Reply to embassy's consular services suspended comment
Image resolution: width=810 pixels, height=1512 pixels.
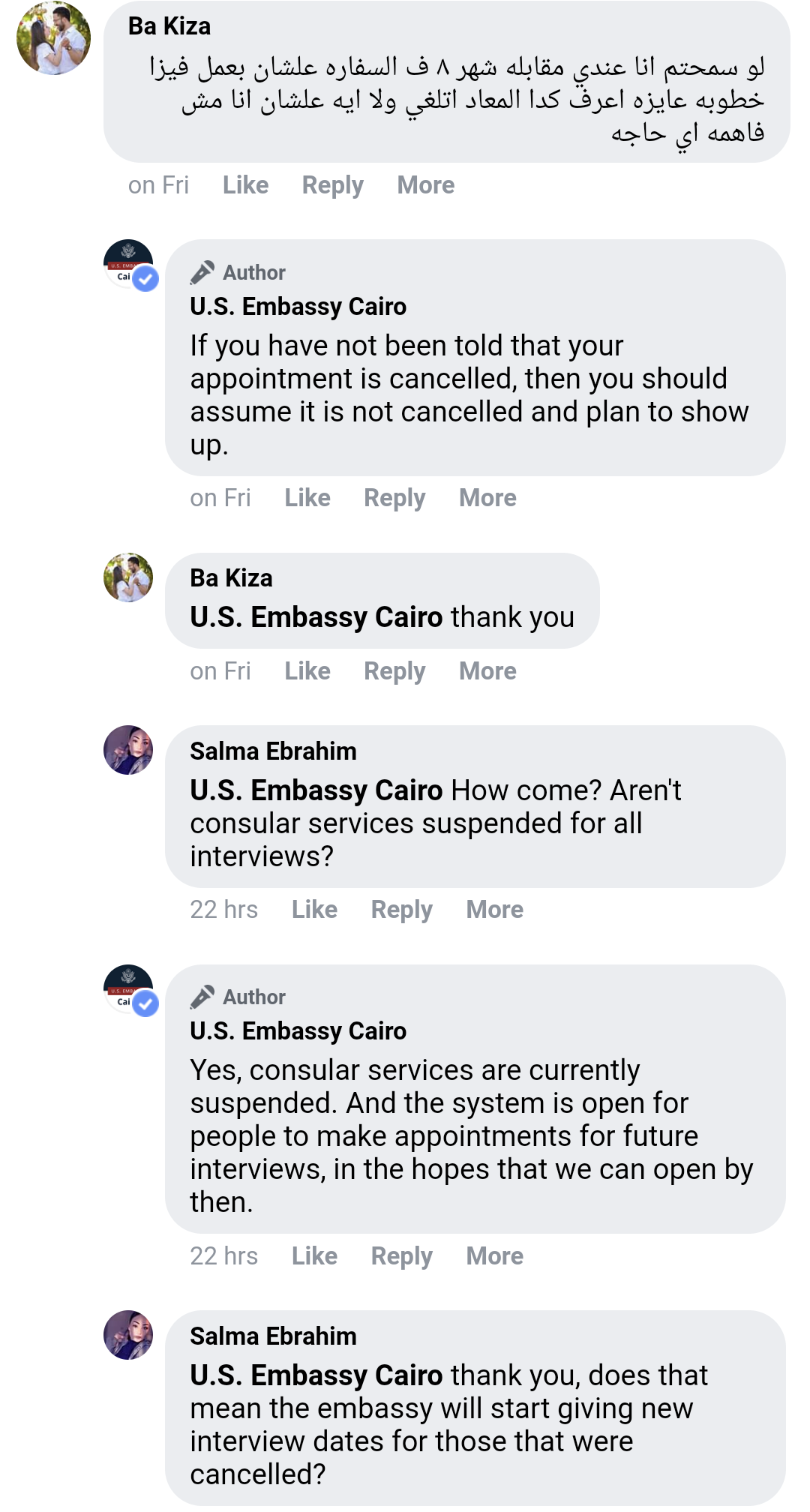(402, 1256)
